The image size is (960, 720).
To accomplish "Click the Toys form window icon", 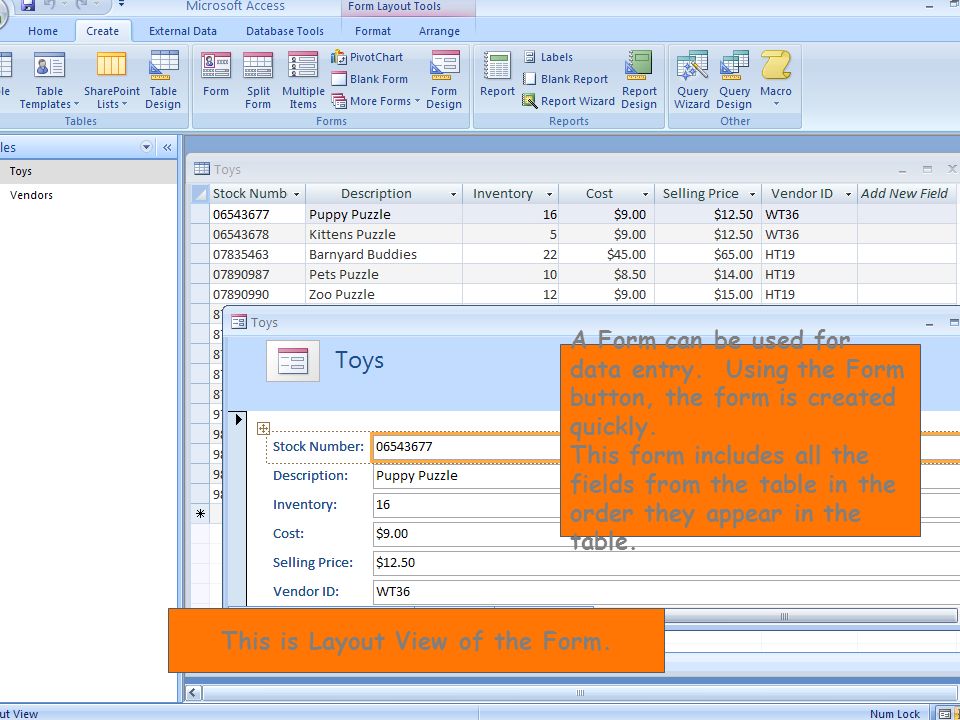I will click(x=239, y=322).
